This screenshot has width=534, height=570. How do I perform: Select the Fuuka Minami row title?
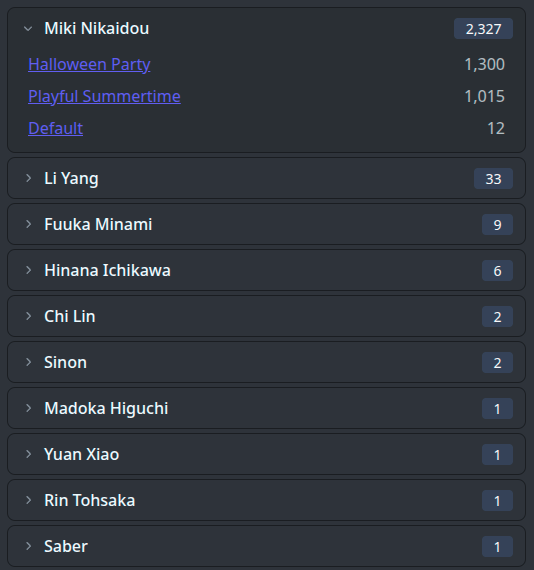[98, 224]
